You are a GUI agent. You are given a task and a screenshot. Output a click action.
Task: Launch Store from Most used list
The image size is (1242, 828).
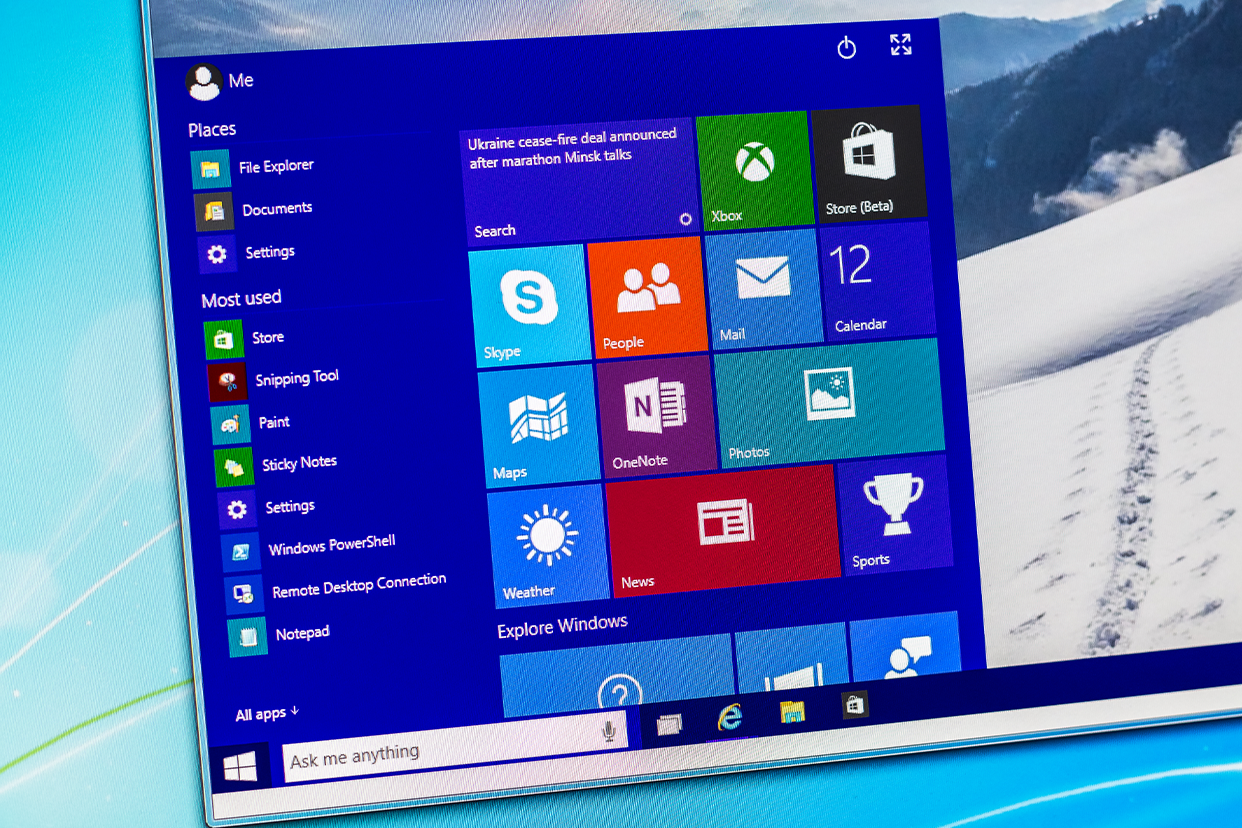pyautogui.click(x=245, y=339)
